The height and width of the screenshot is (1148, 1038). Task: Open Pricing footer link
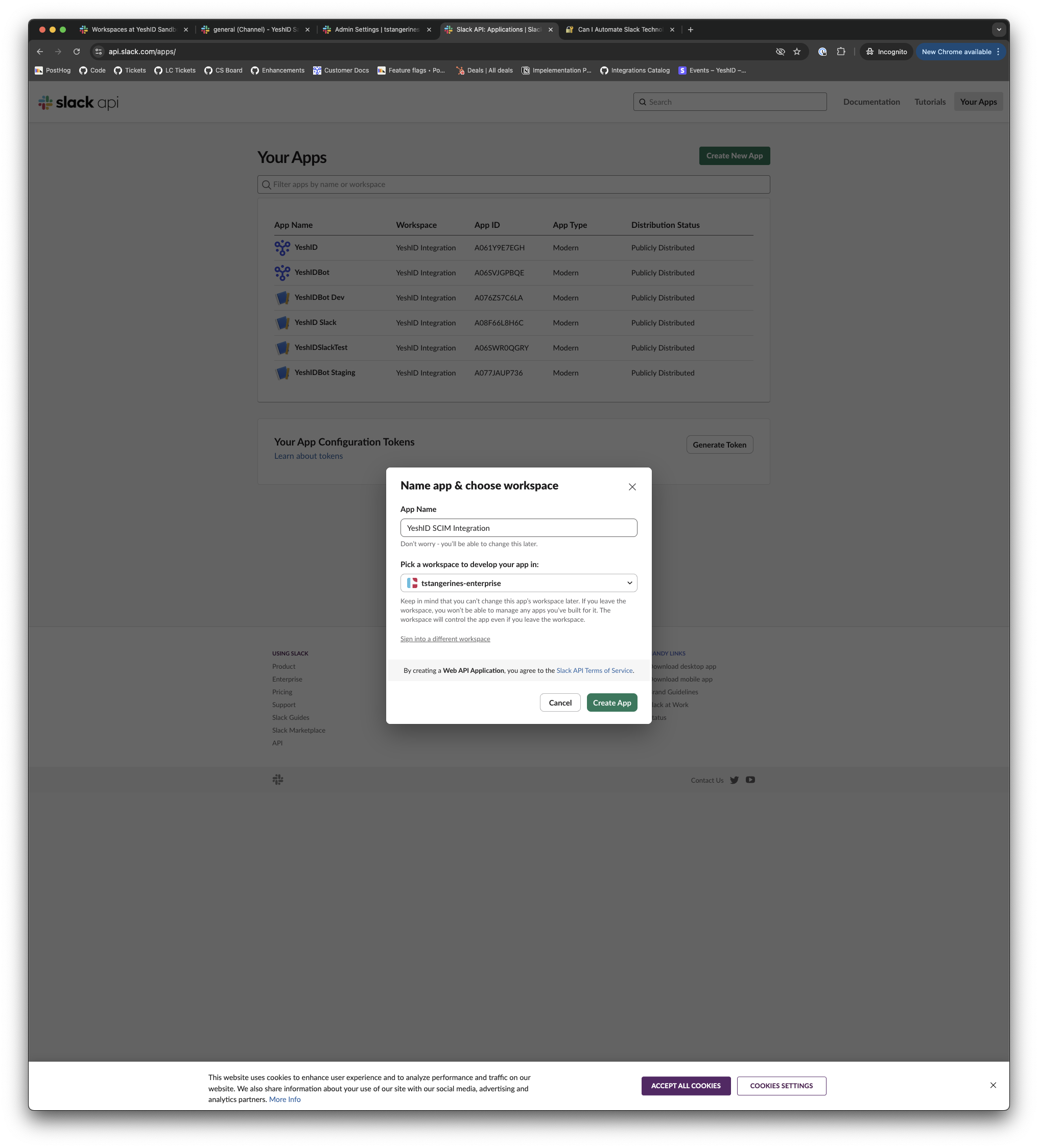[x=282, y=692]
